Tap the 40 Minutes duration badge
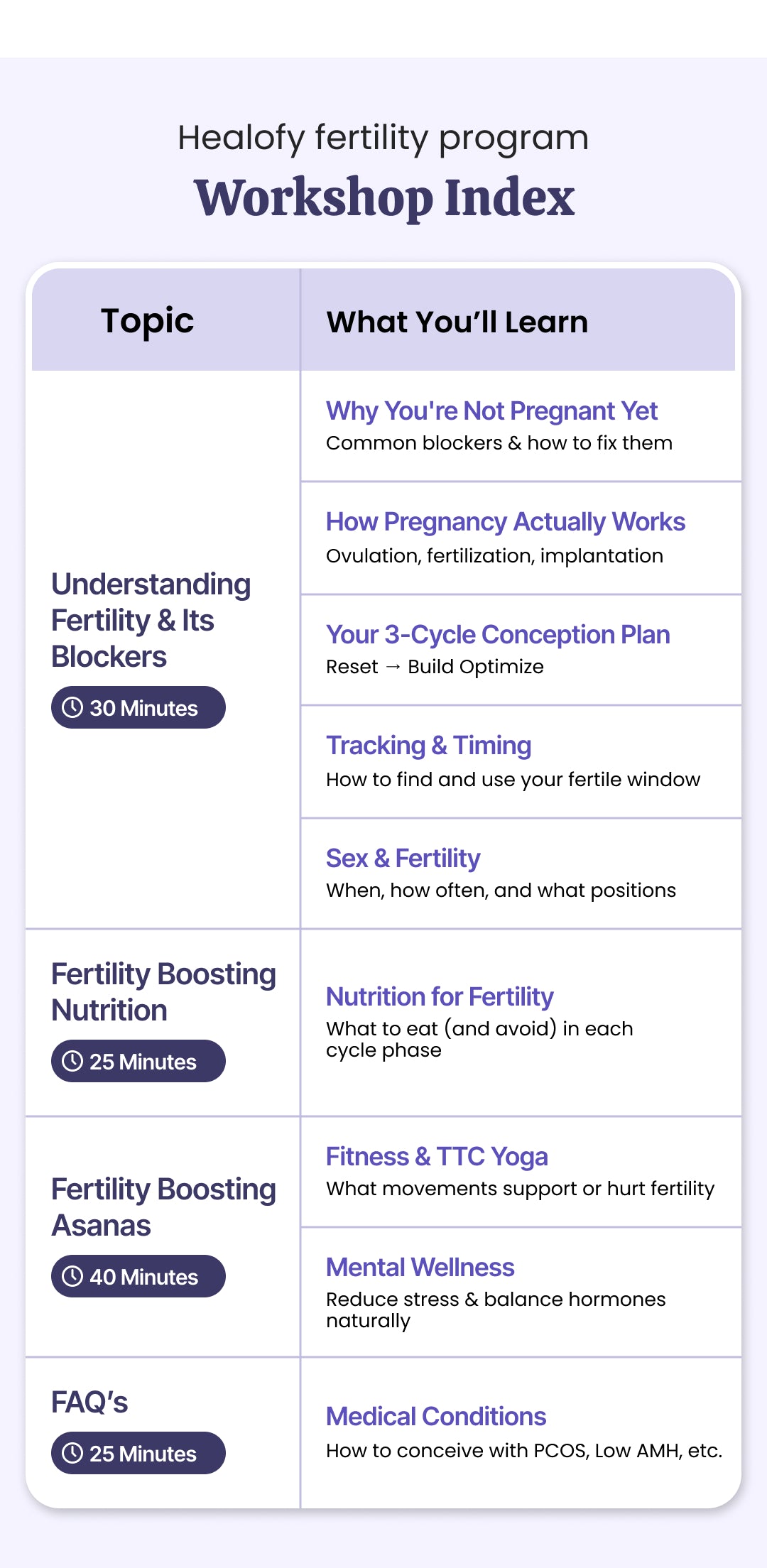 138,1276
